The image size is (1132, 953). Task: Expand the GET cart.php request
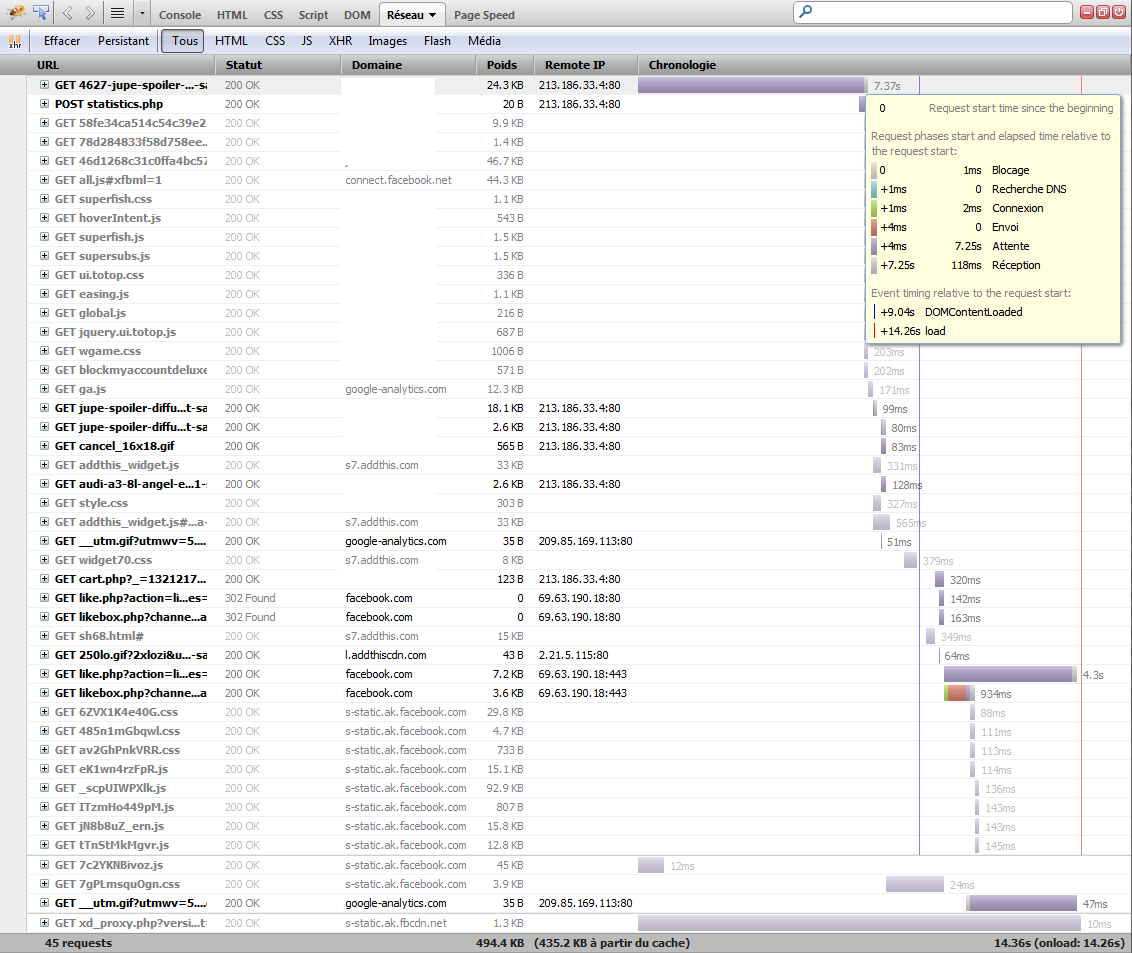point(45,579)
